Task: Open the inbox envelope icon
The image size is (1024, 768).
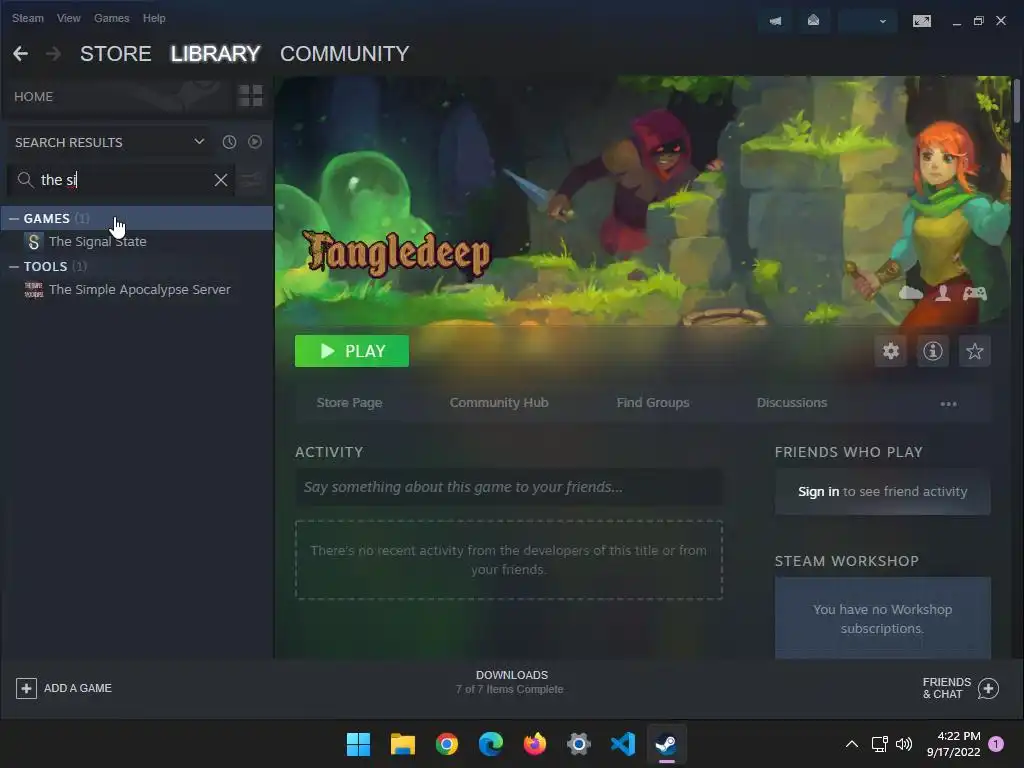Action: (x=813, y=21)
